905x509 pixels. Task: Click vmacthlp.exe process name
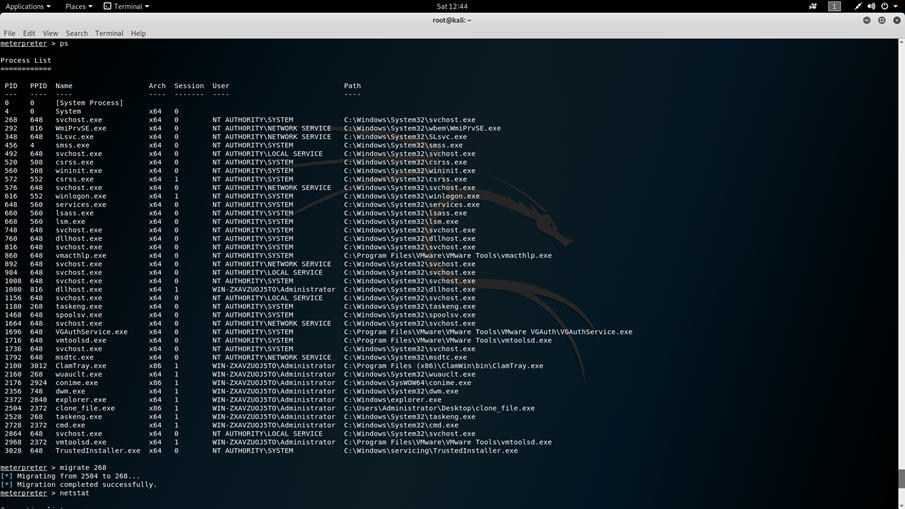coord(81,256)
